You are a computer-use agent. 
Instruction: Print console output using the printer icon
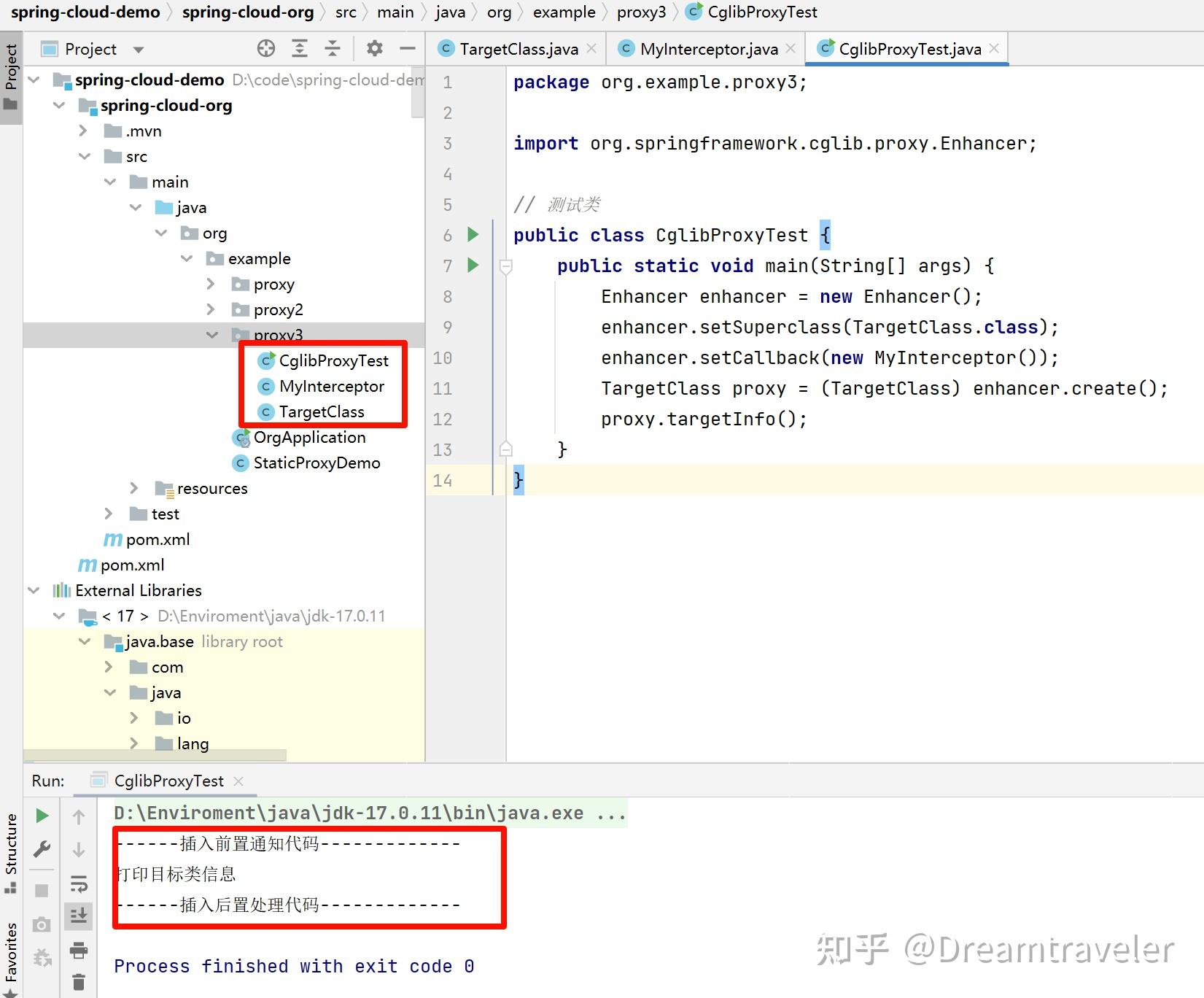pos(79,951)
